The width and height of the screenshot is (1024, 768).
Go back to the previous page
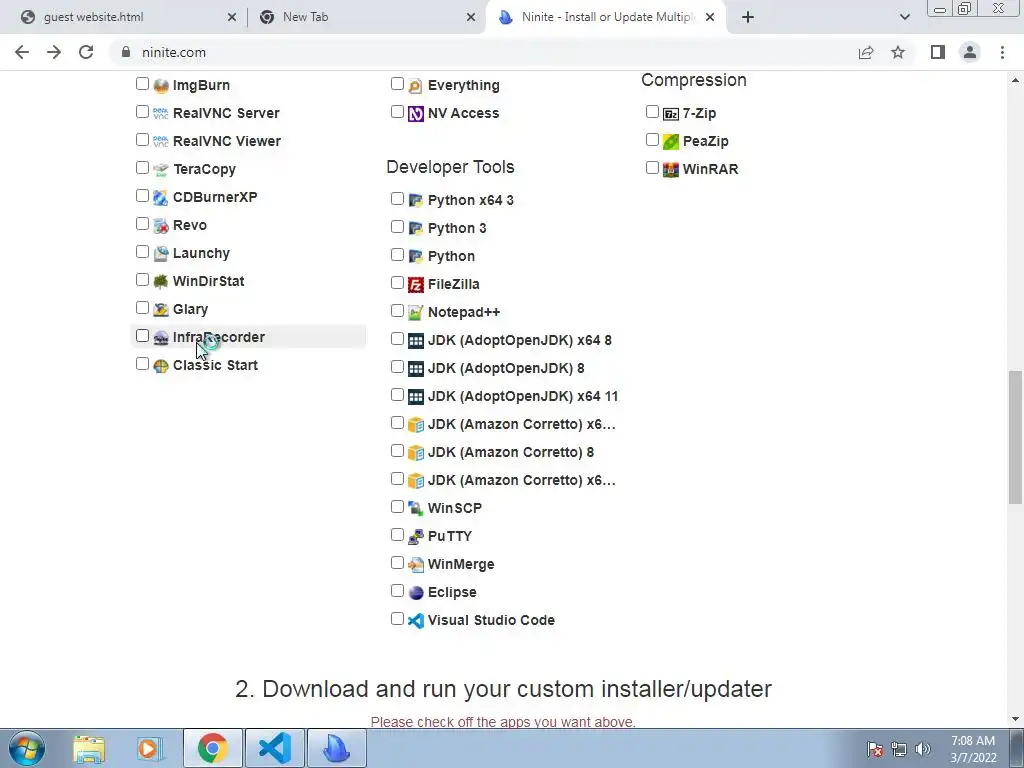pyautogui.click(x=22, y=52)
